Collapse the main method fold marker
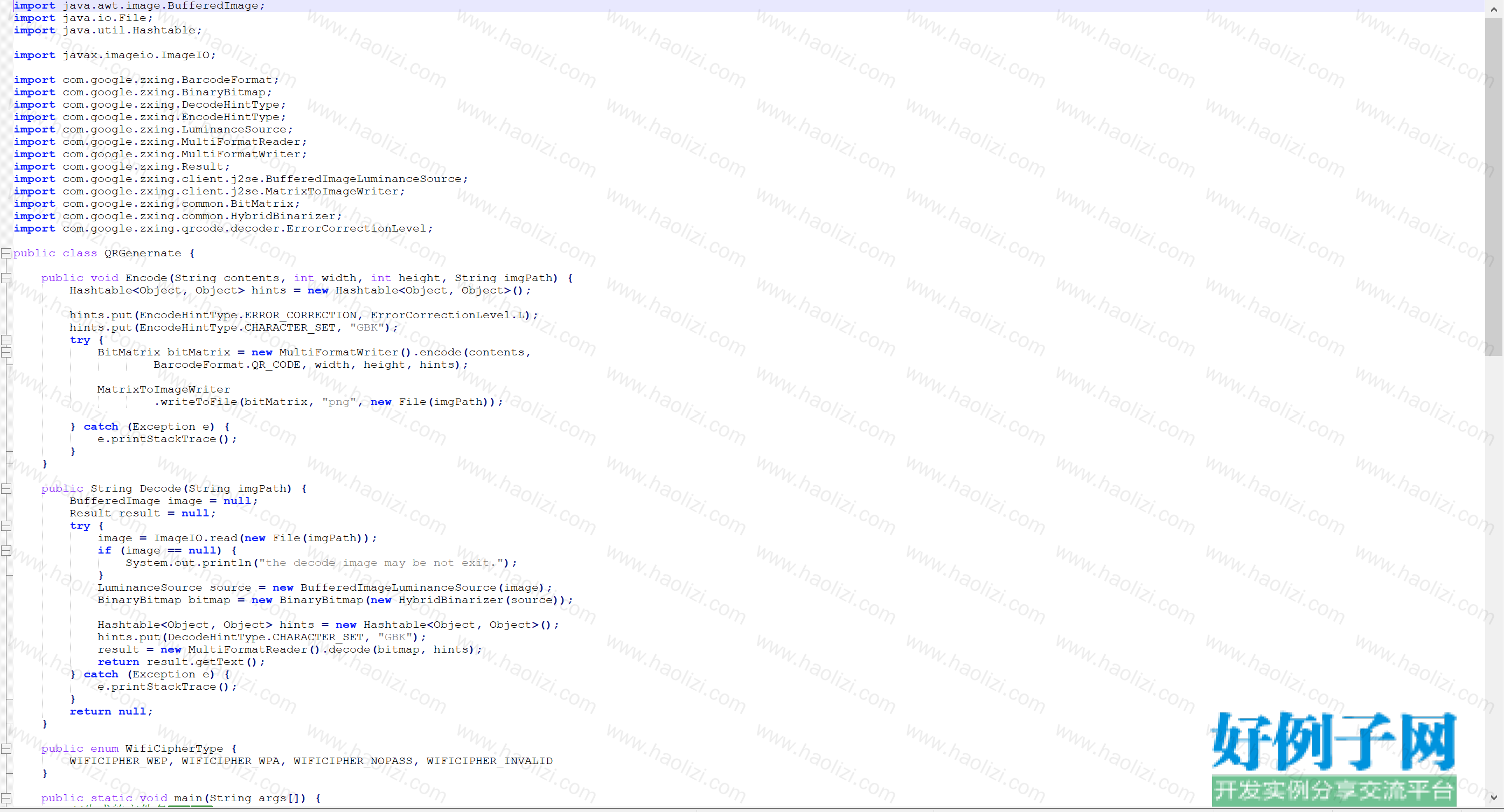1504x812 pixels. pos(6,798)
